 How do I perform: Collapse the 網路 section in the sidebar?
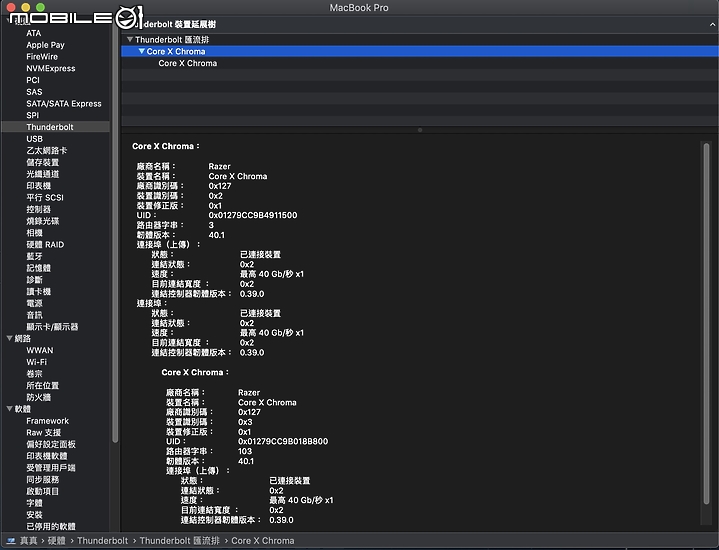click(9, 339)
